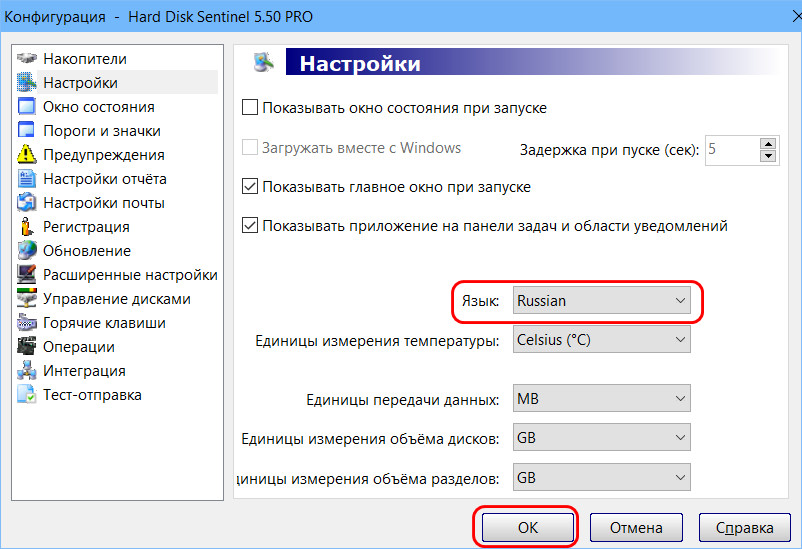Open the Окно состояния section
Screen dimensions: 802x549
[99, 107]
